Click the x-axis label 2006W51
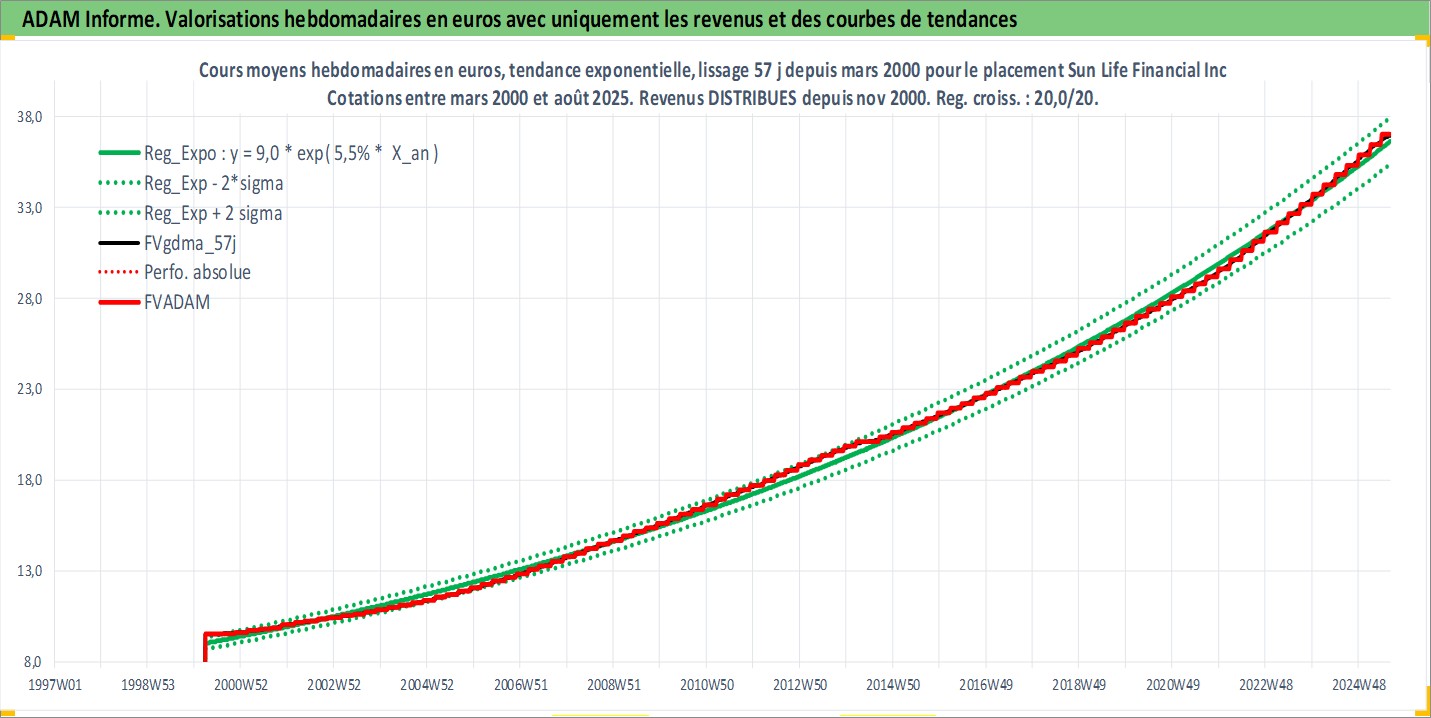Screen dimensions: 1431x718 (x=519, y=684)
